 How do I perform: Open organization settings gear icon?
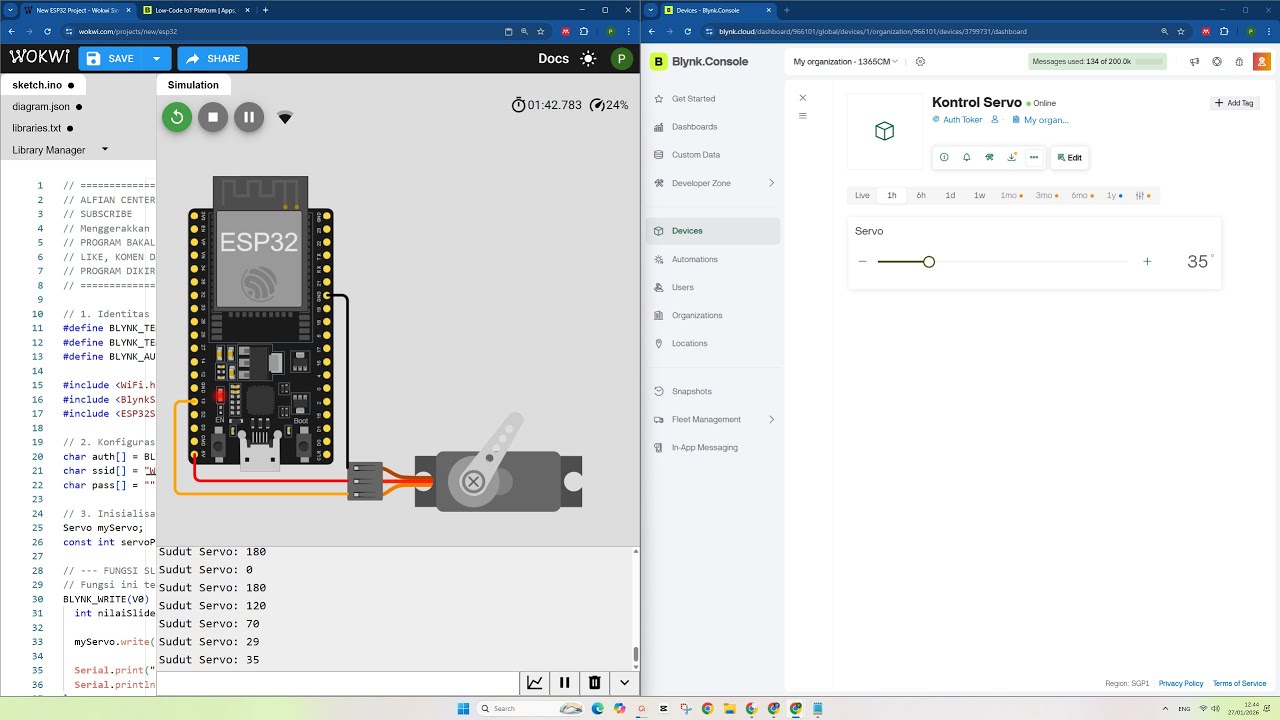[x=921, y=61]
